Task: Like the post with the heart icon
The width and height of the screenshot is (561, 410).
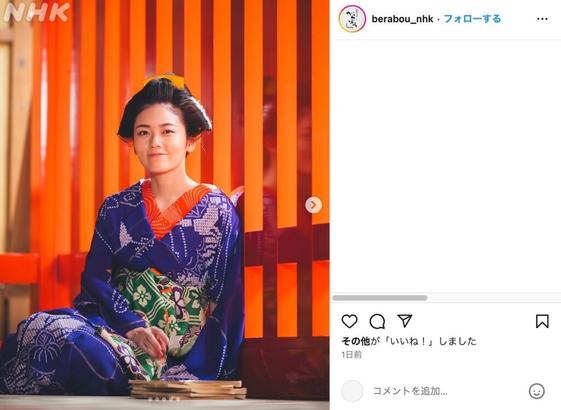Action: point(349,321)
